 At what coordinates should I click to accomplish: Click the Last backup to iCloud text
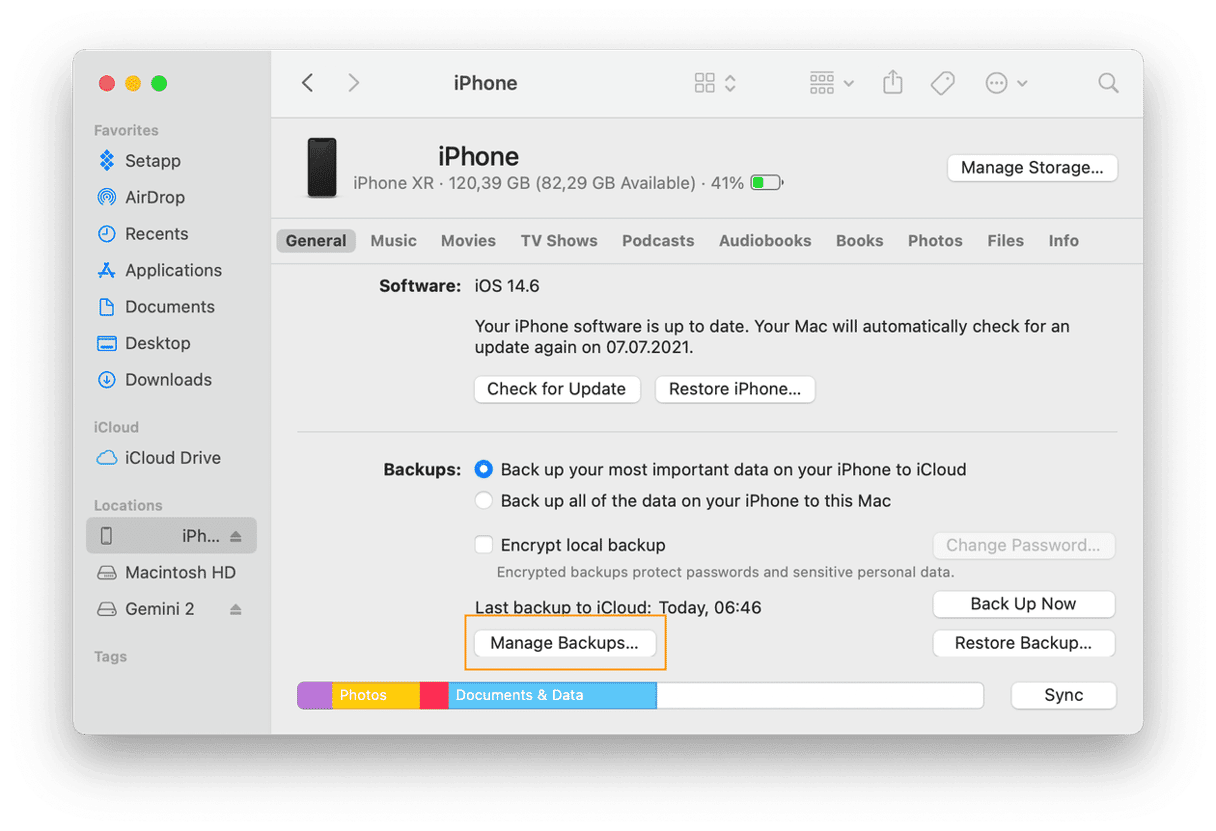click(x=618, y=607)
